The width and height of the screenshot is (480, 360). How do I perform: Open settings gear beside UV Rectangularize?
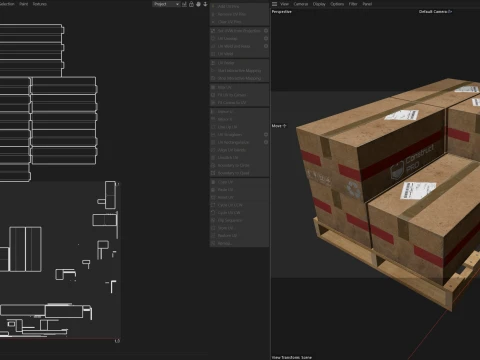266,142
